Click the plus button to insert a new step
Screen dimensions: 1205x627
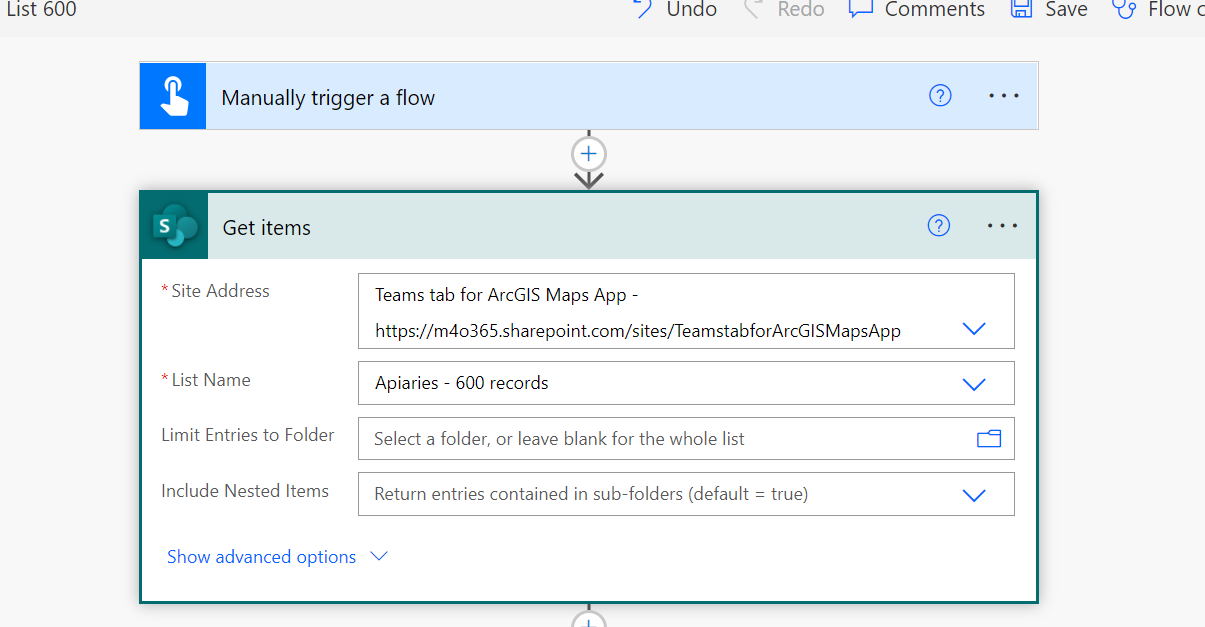click(x=588, y=154)
